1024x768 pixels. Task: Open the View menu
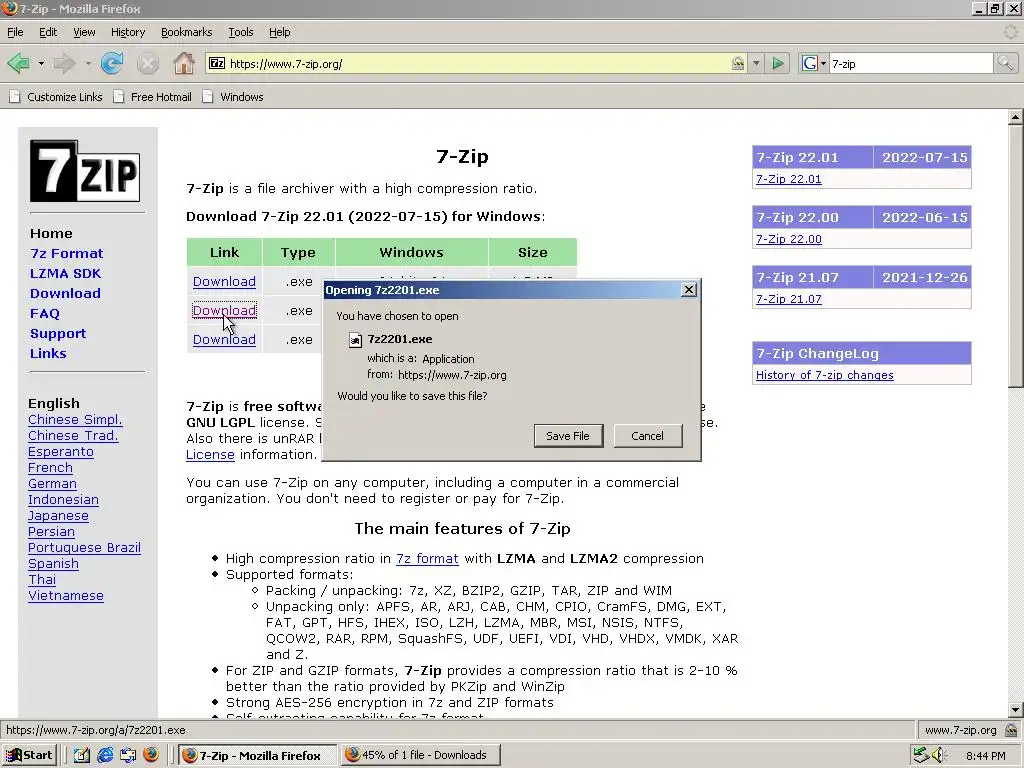(84, 32)
